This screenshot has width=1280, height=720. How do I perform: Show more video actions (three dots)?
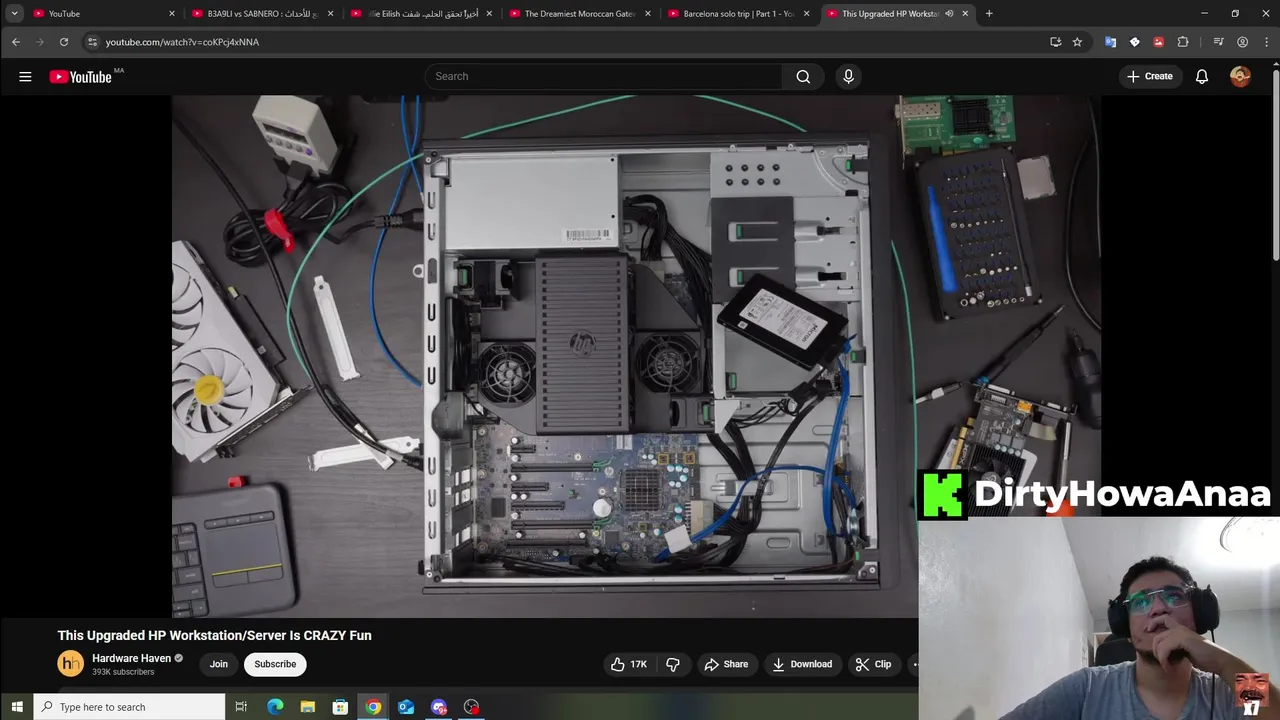914,664
